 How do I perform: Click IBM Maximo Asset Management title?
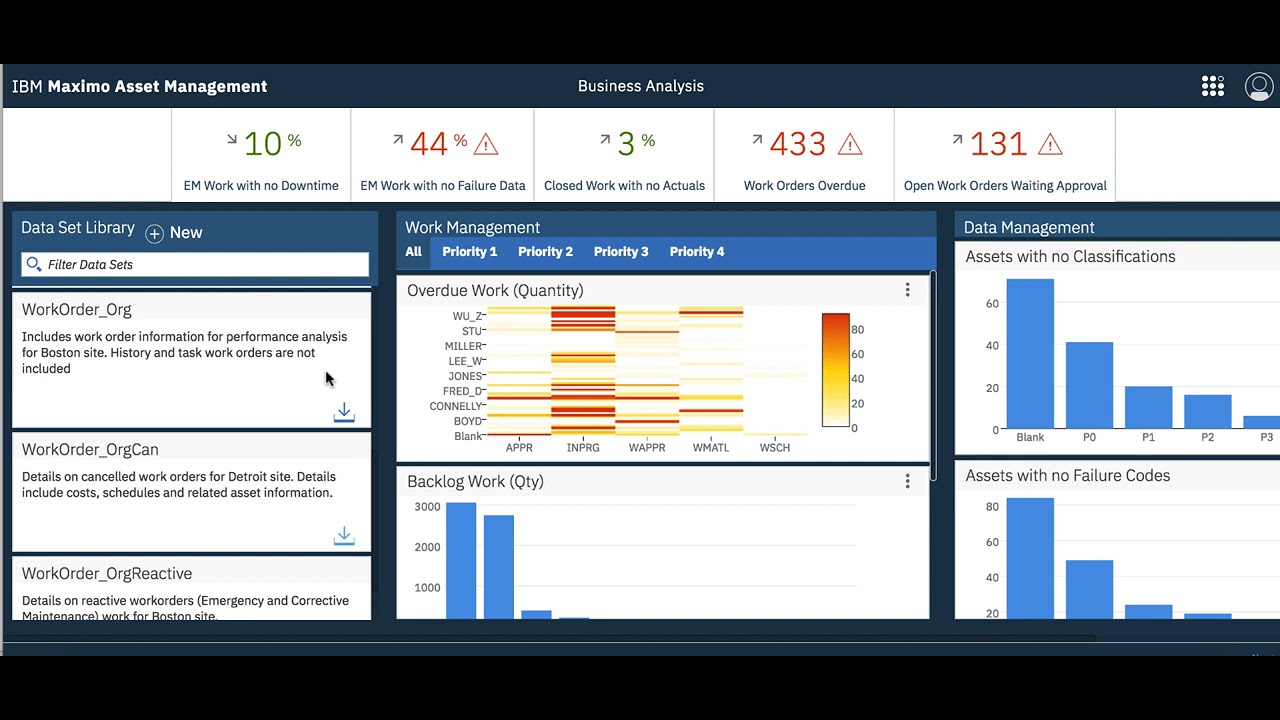(139, 86)
